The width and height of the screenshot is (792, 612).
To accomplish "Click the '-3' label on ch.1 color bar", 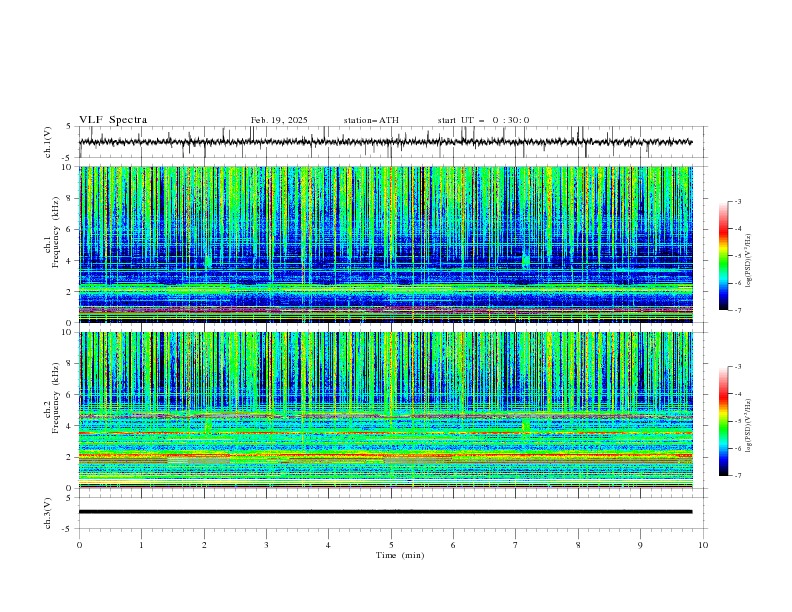I will [738, 201].
